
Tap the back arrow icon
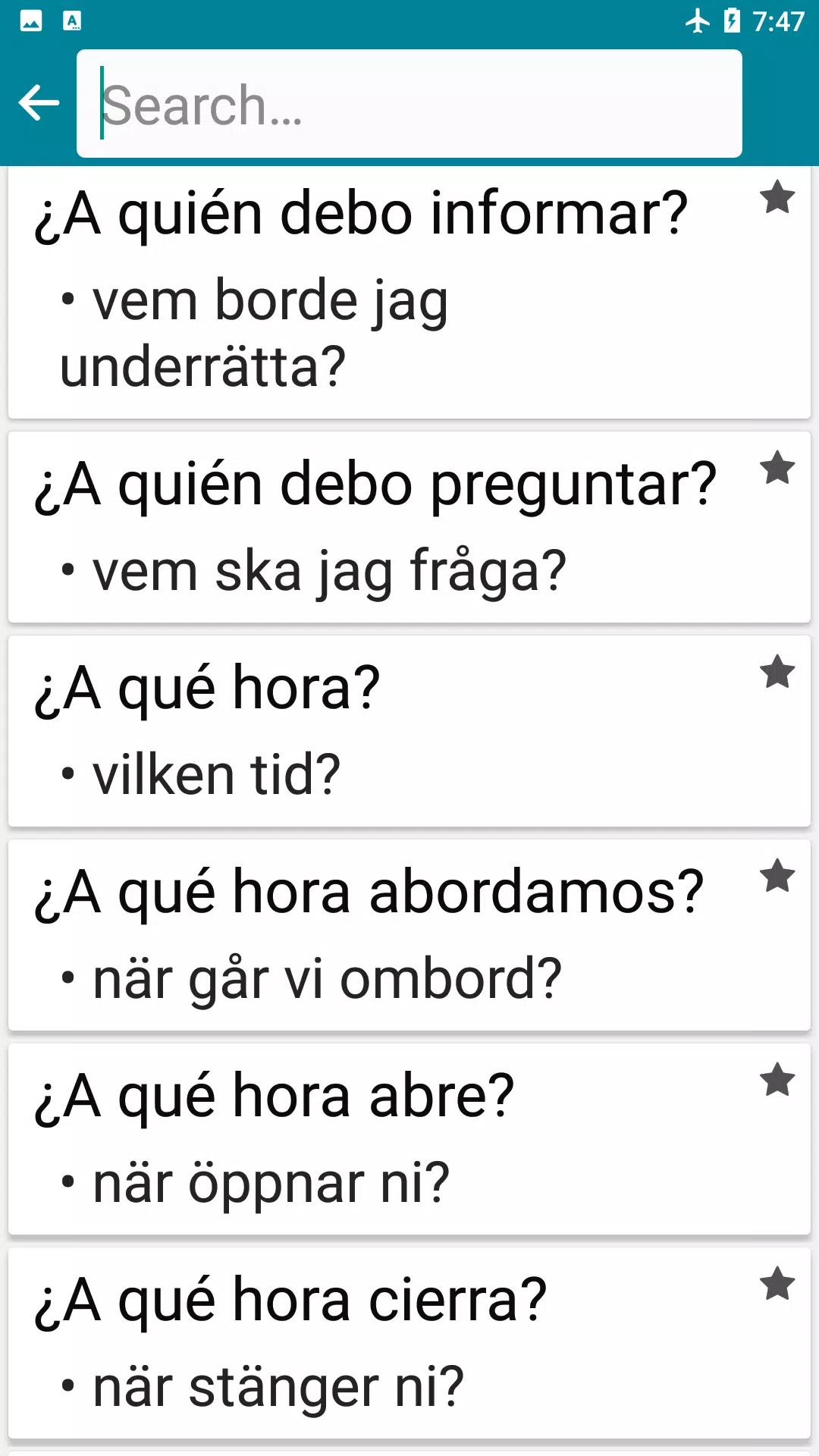pos(39,103)
